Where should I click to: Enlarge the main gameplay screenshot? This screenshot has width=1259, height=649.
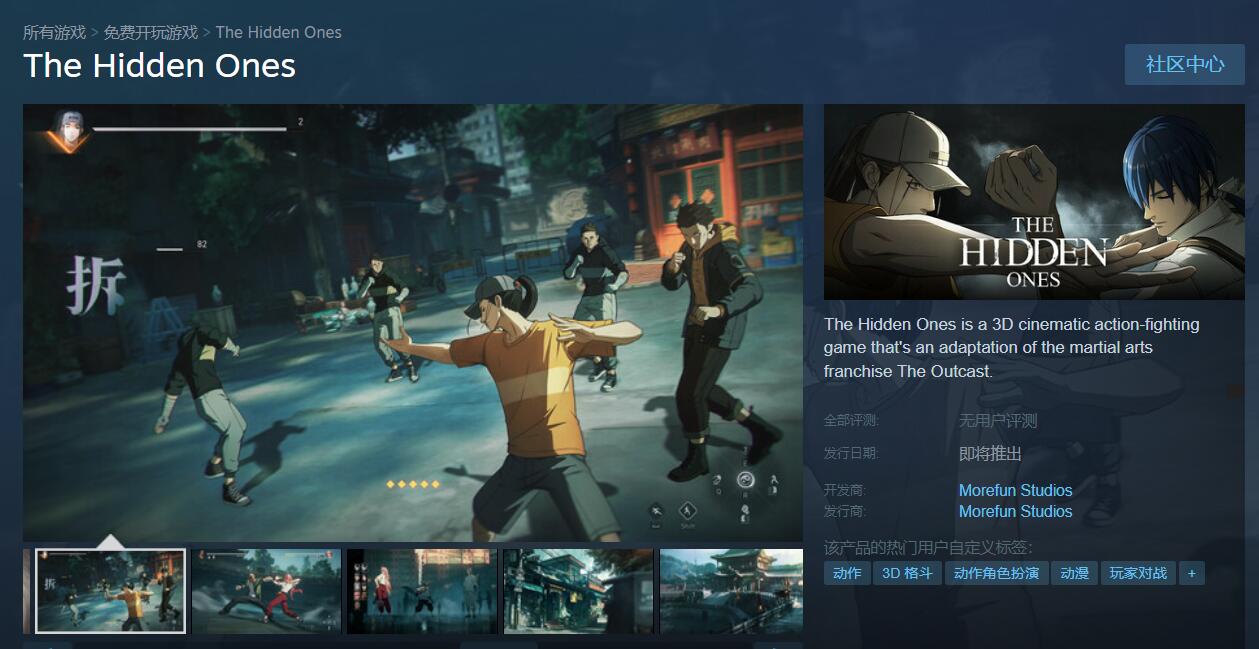click(412, 322)
